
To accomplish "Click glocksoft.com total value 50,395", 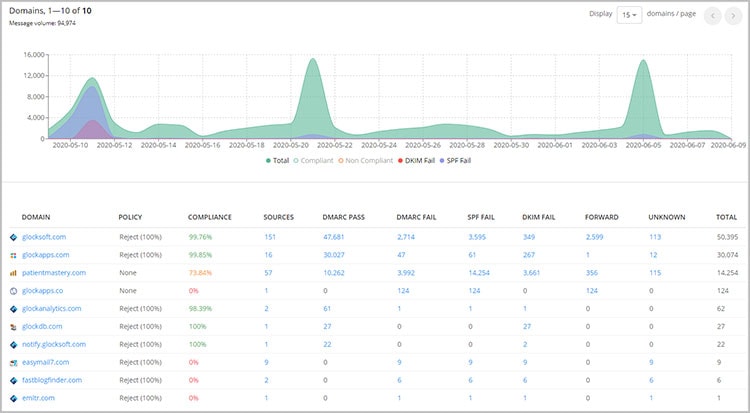I will pos(727,237).
